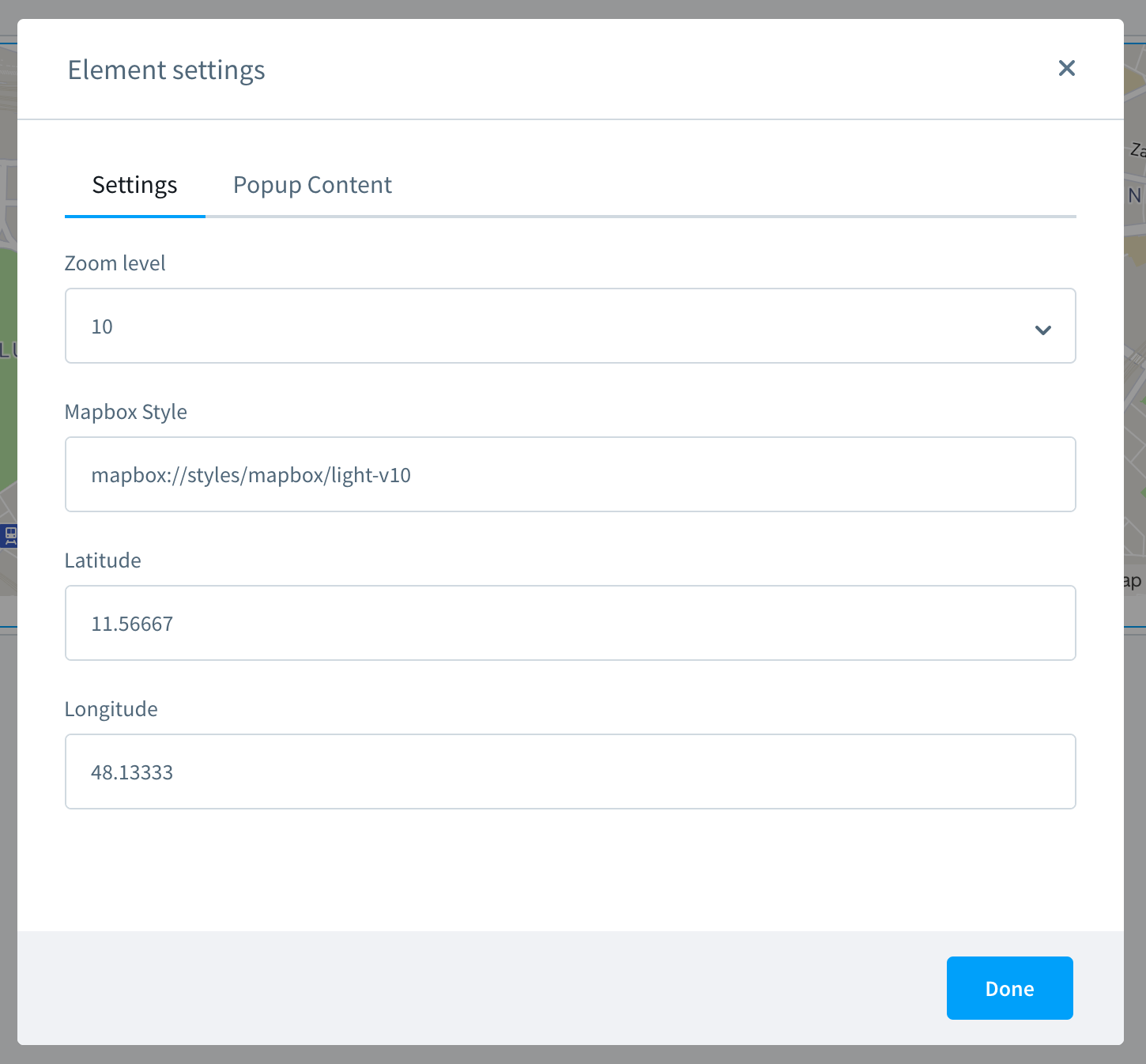Focus the Mapbox Style text field
Image resolution: width=1146 pixels, height=1064 pixels.
point(569,474)
